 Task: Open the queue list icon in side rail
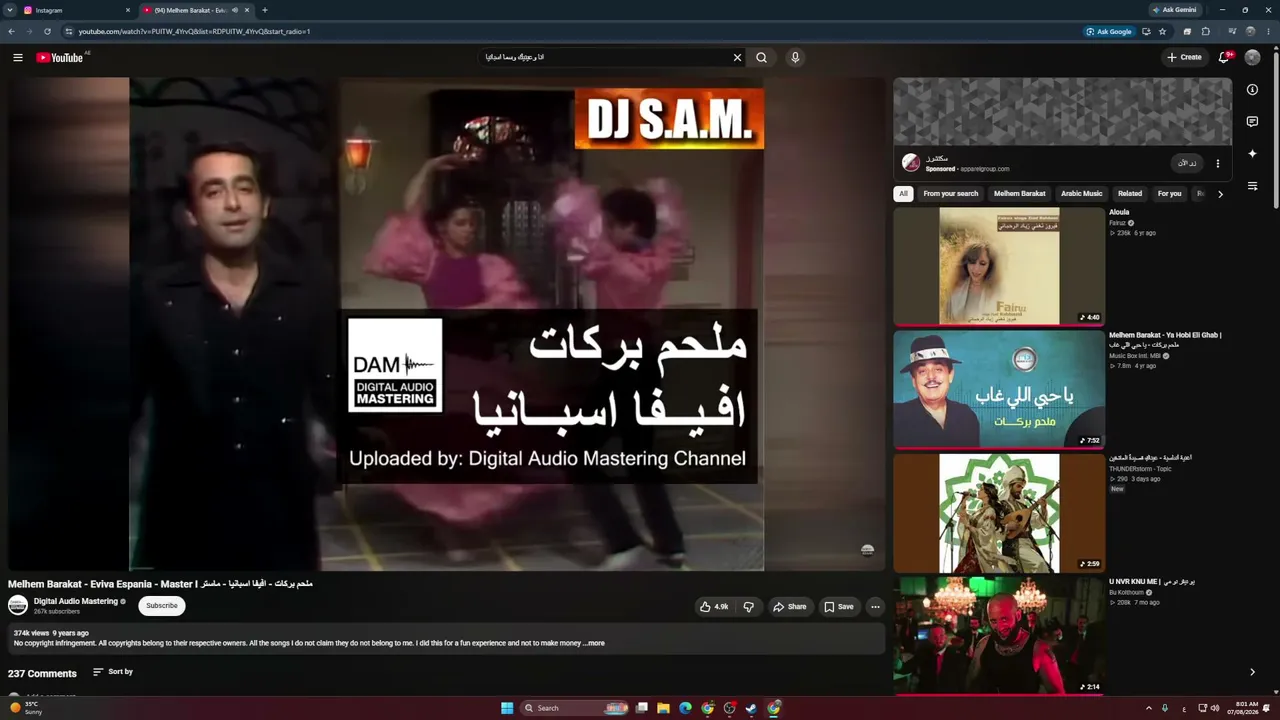pos(1252,186)
